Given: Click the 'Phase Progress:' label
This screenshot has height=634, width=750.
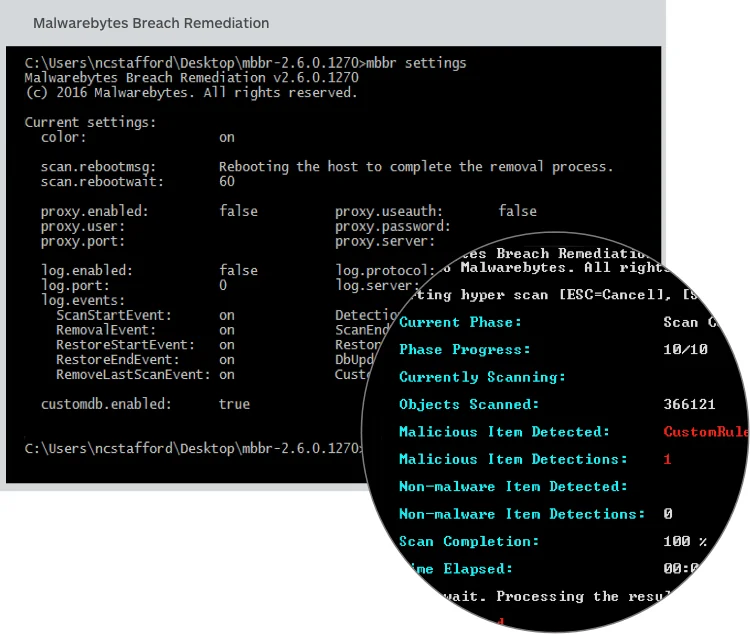Looking at the screenshot, I should coord(465,350).
